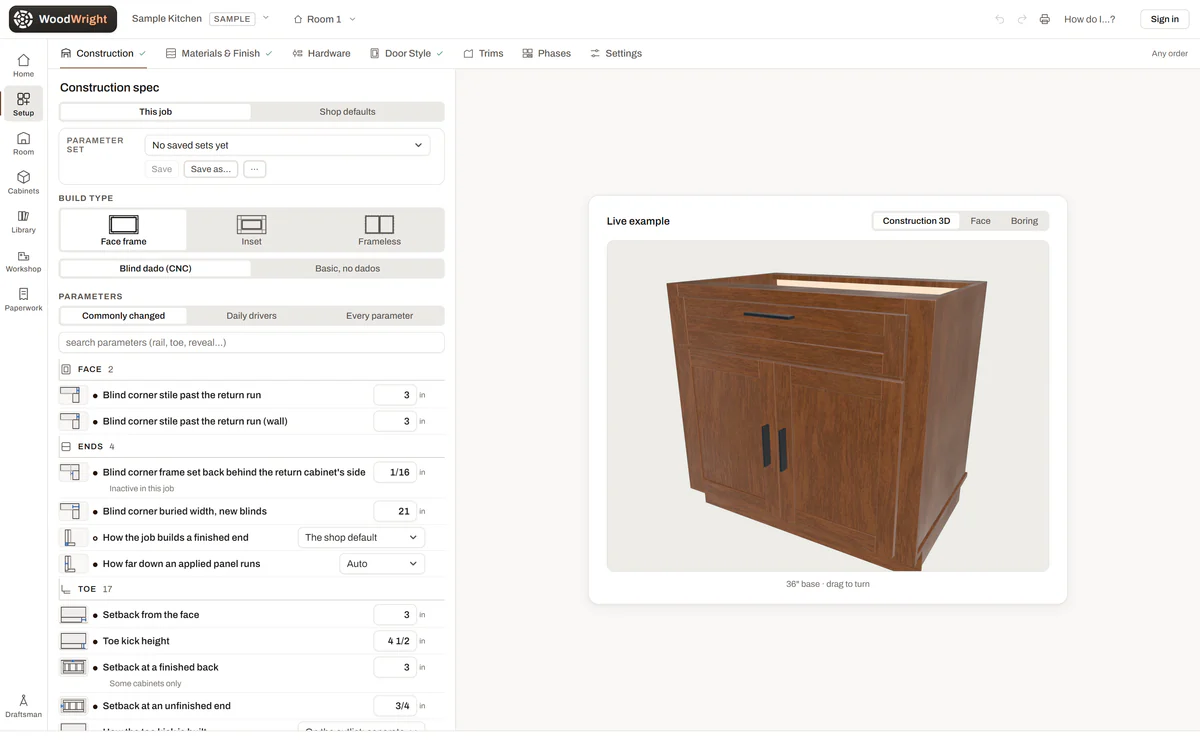Viewport: 1200px width, 750px height.
Task: Open the Room sidebar section
Action: [23, 143]
